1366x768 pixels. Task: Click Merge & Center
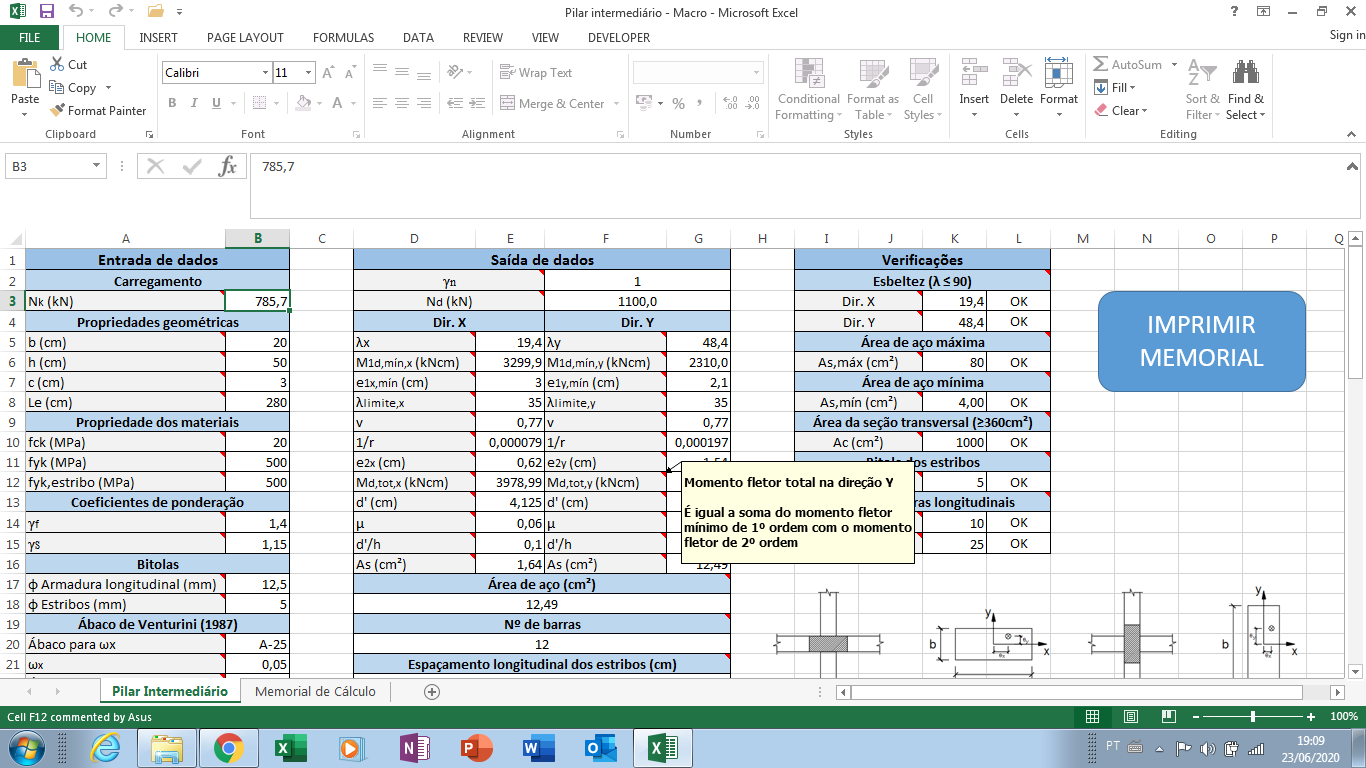(553, 103)
